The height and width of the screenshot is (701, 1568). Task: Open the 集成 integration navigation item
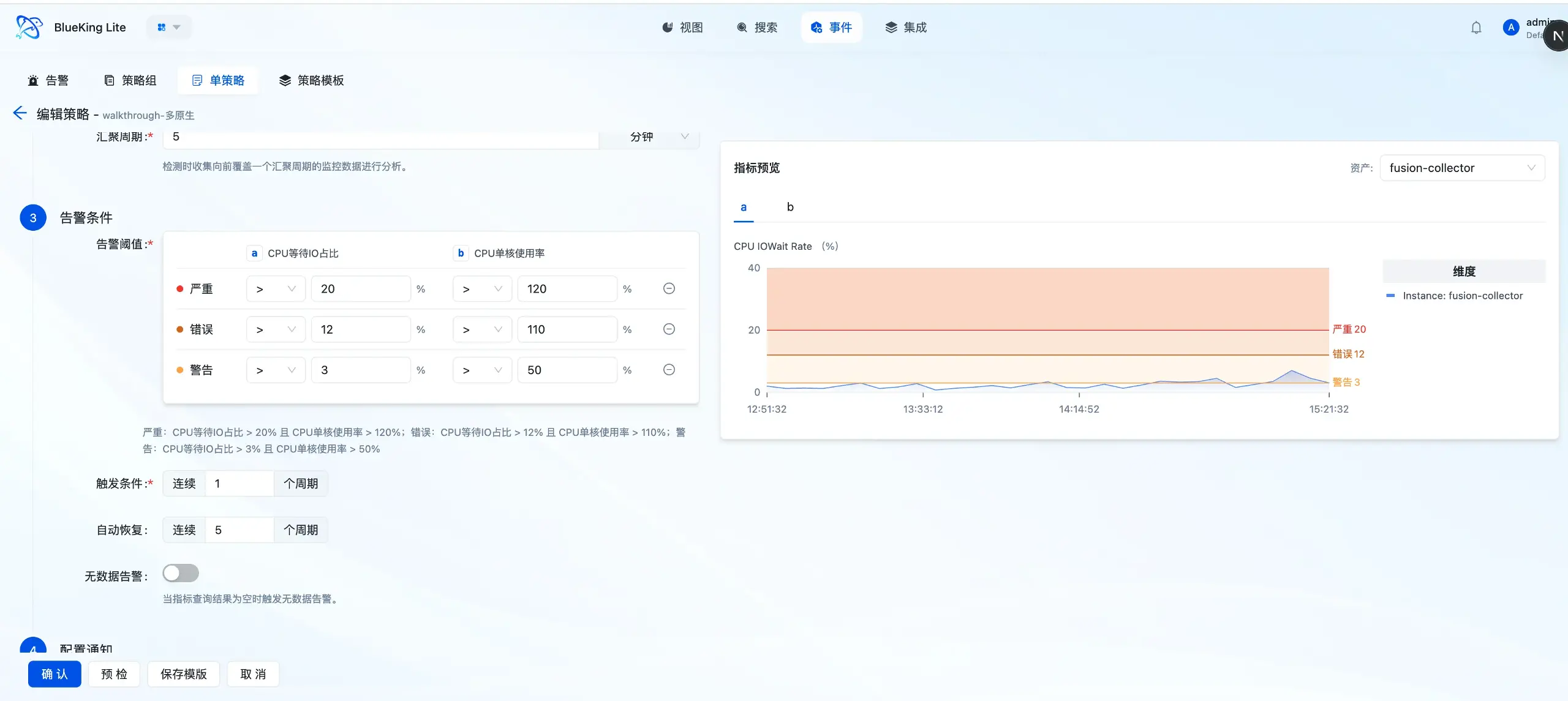pyautogui.click(x=906, y=28)
